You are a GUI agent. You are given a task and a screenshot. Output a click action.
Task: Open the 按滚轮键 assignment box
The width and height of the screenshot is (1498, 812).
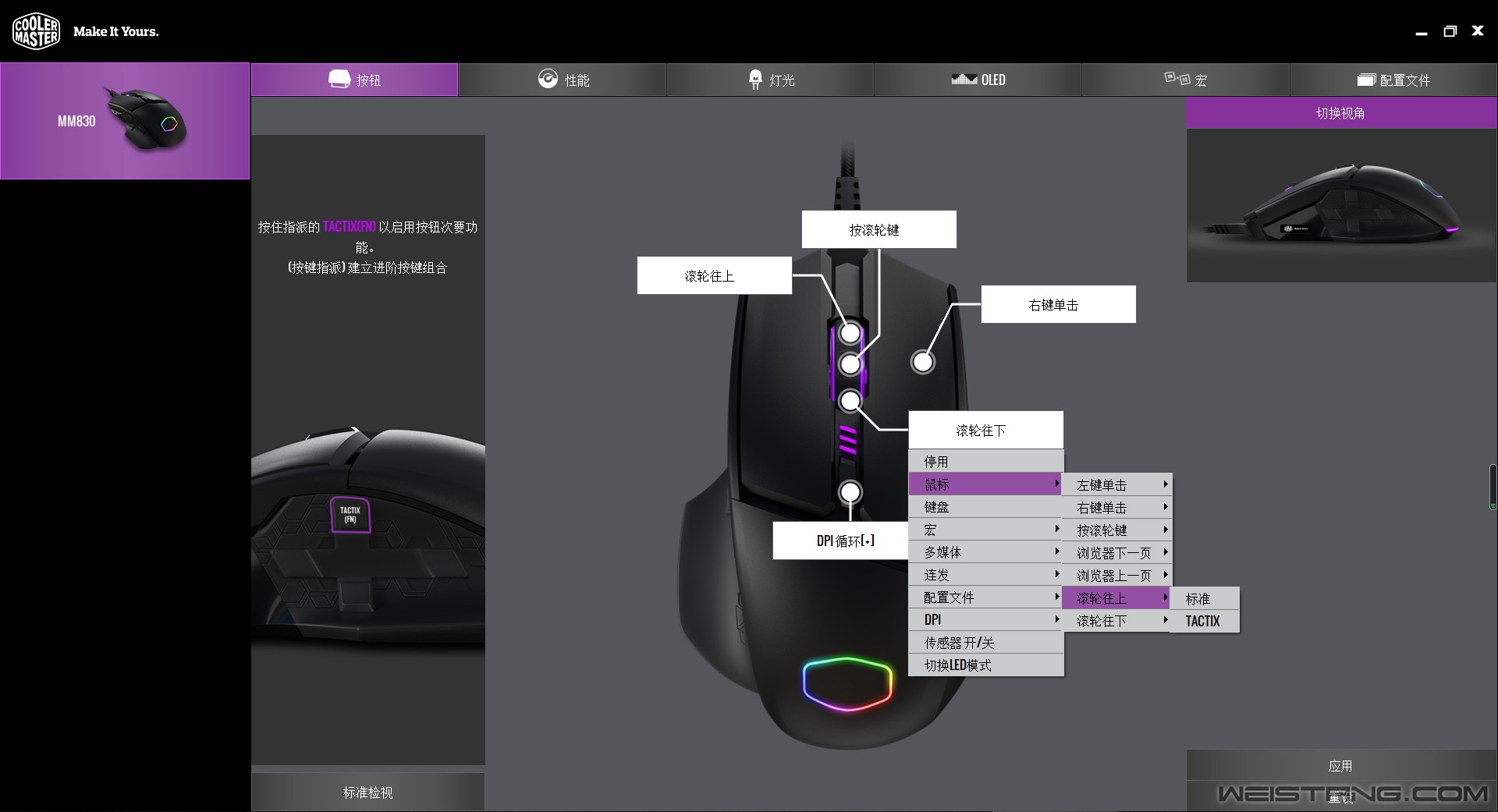[x=879, y=229]
